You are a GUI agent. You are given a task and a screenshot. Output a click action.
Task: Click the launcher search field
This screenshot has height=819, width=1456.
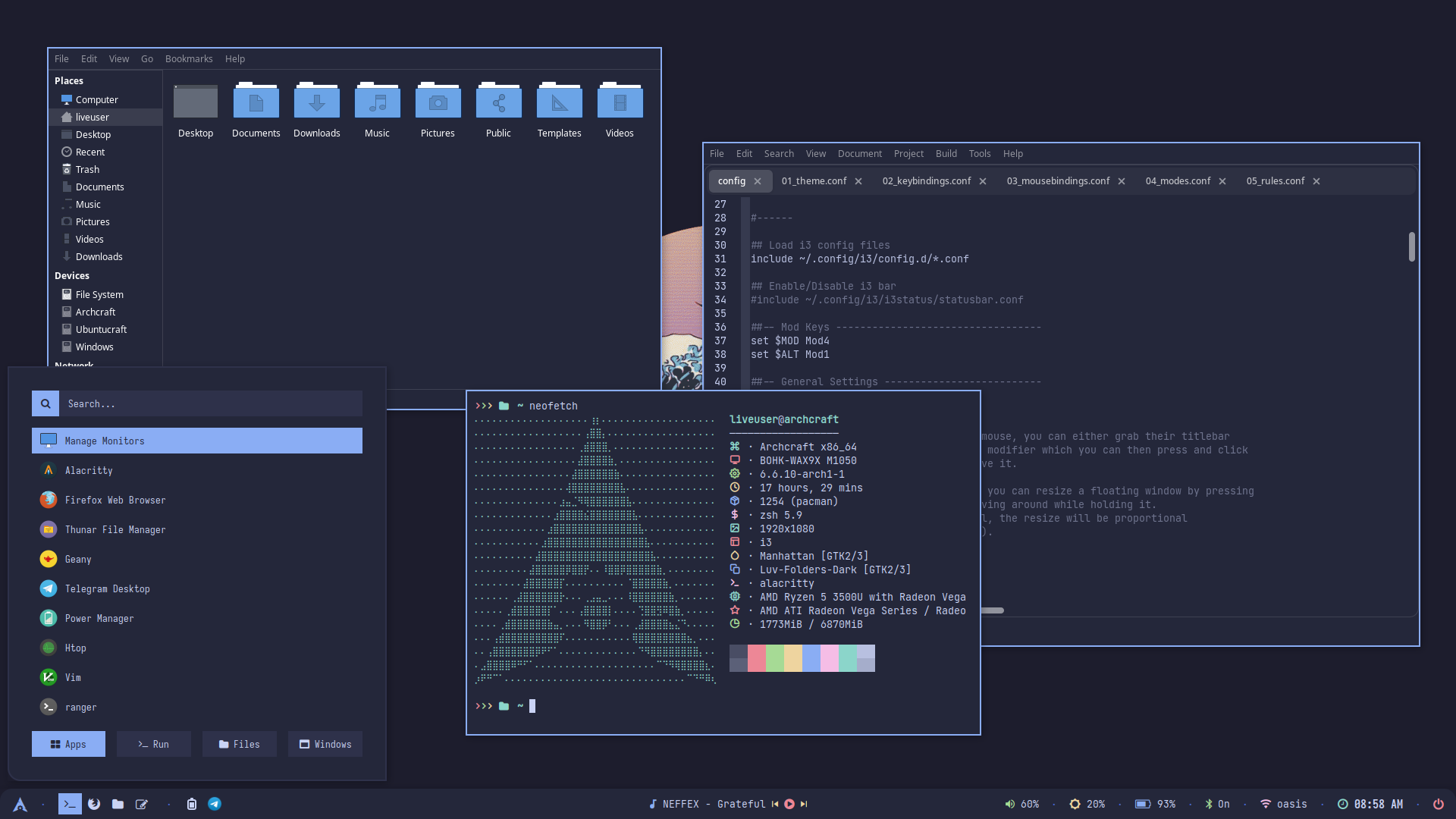(x=211, y=404)
